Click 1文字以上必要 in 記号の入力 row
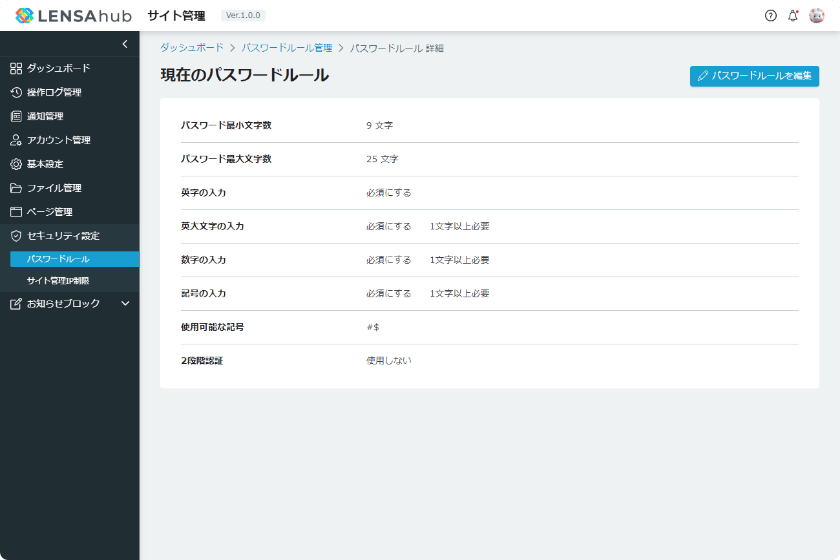This screenshot has height=560, width=840. click(x=460, y=294)
